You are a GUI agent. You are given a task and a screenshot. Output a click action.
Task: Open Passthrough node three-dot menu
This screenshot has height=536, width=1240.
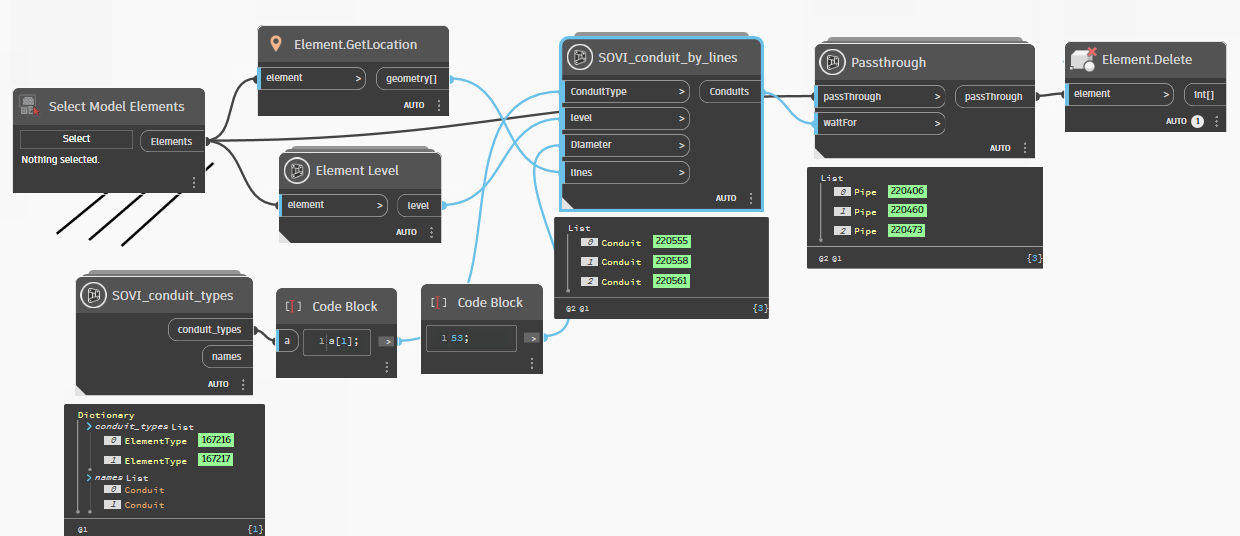(1024, 148)
